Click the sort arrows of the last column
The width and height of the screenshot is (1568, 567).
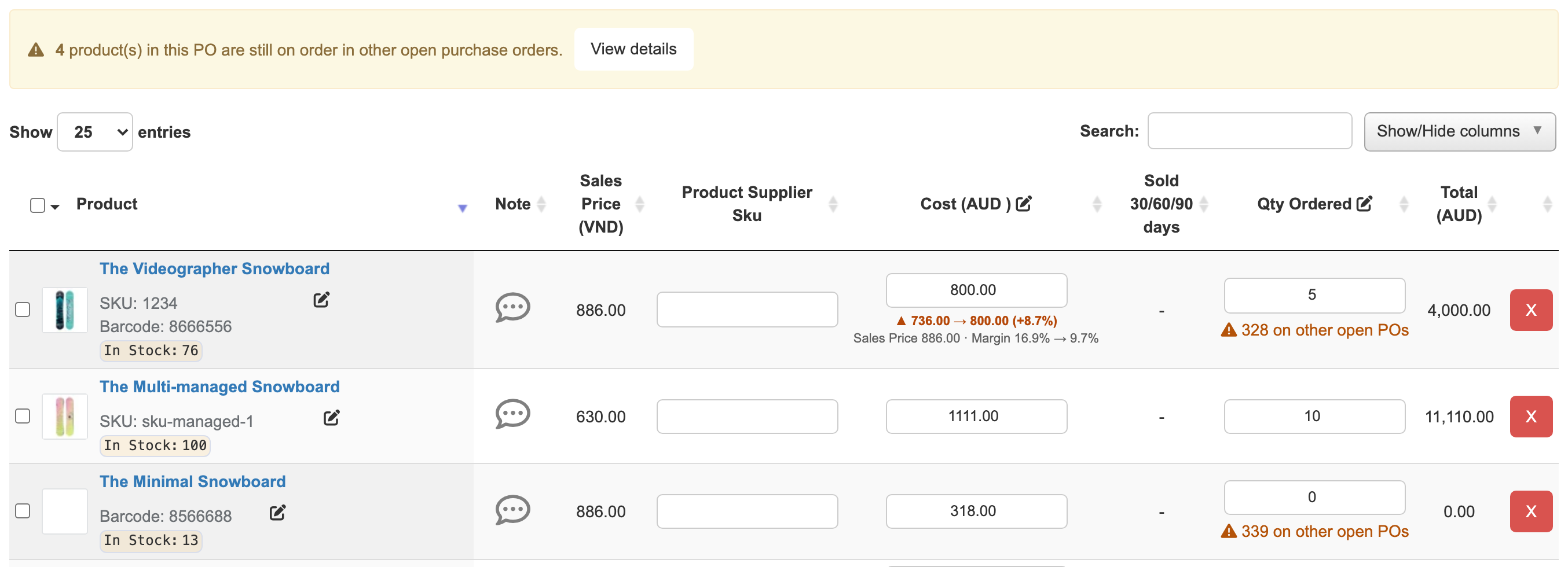tap(1548, 204)
